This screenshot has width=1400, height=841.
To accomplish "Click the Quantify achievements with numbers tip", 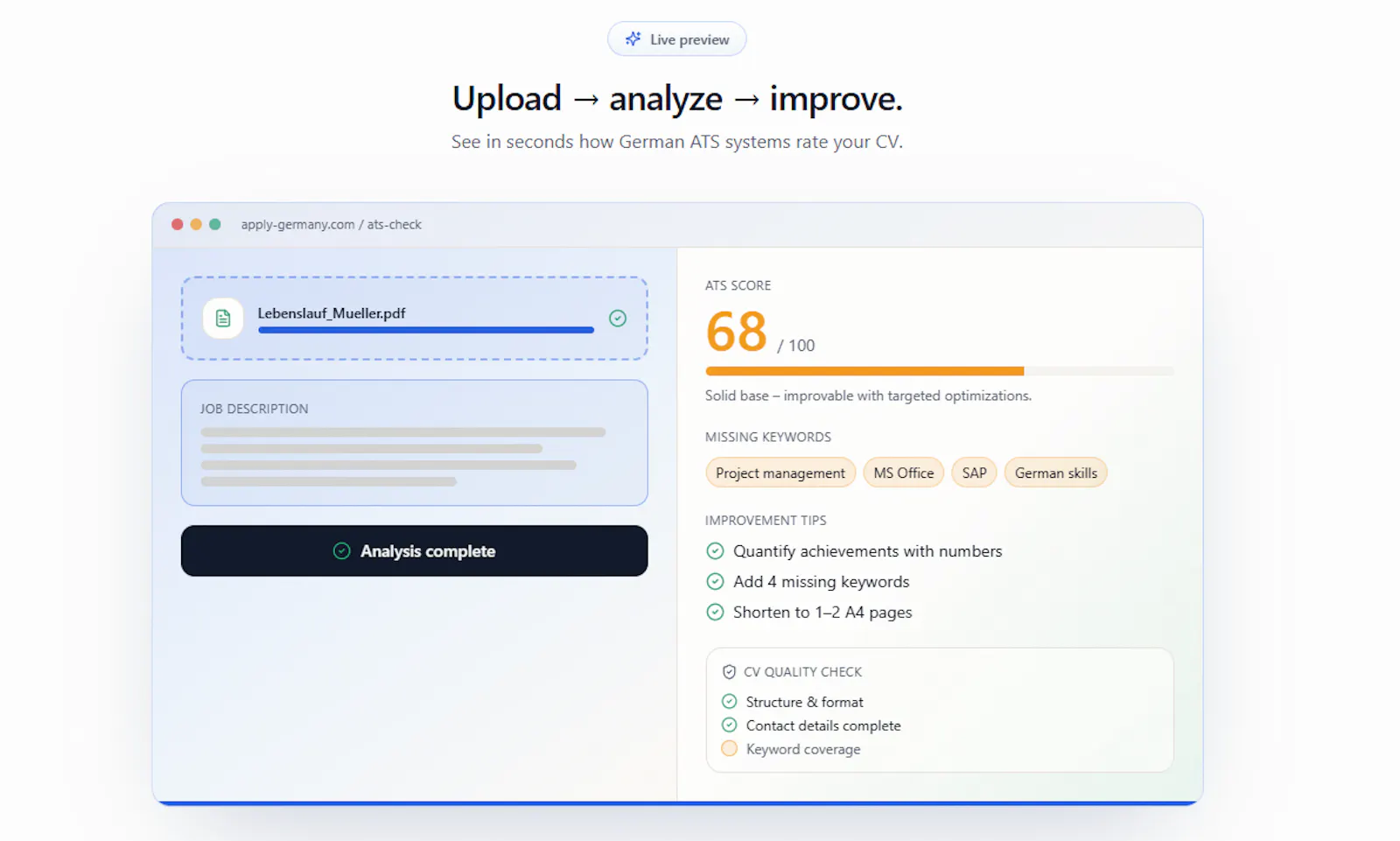I will click(x=868, y=551).
